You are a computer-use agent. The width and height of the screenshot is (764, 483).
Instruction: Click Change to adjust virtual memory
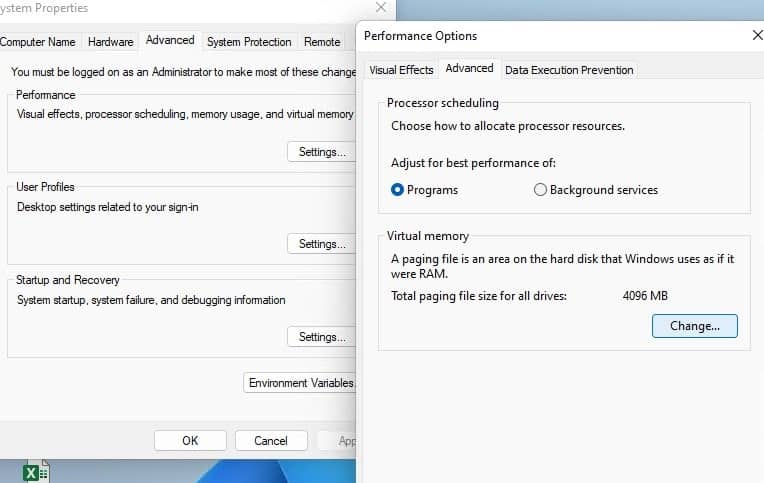[694, 326]
